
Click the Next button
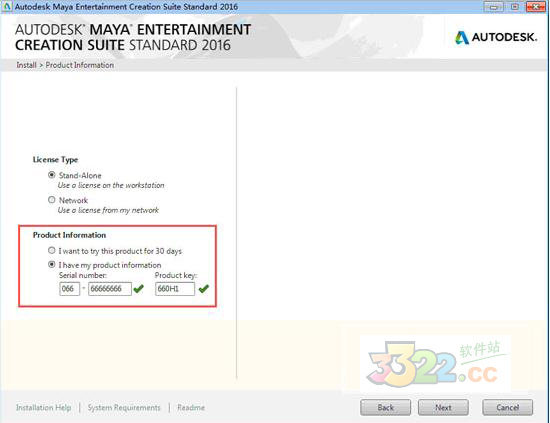443,408
